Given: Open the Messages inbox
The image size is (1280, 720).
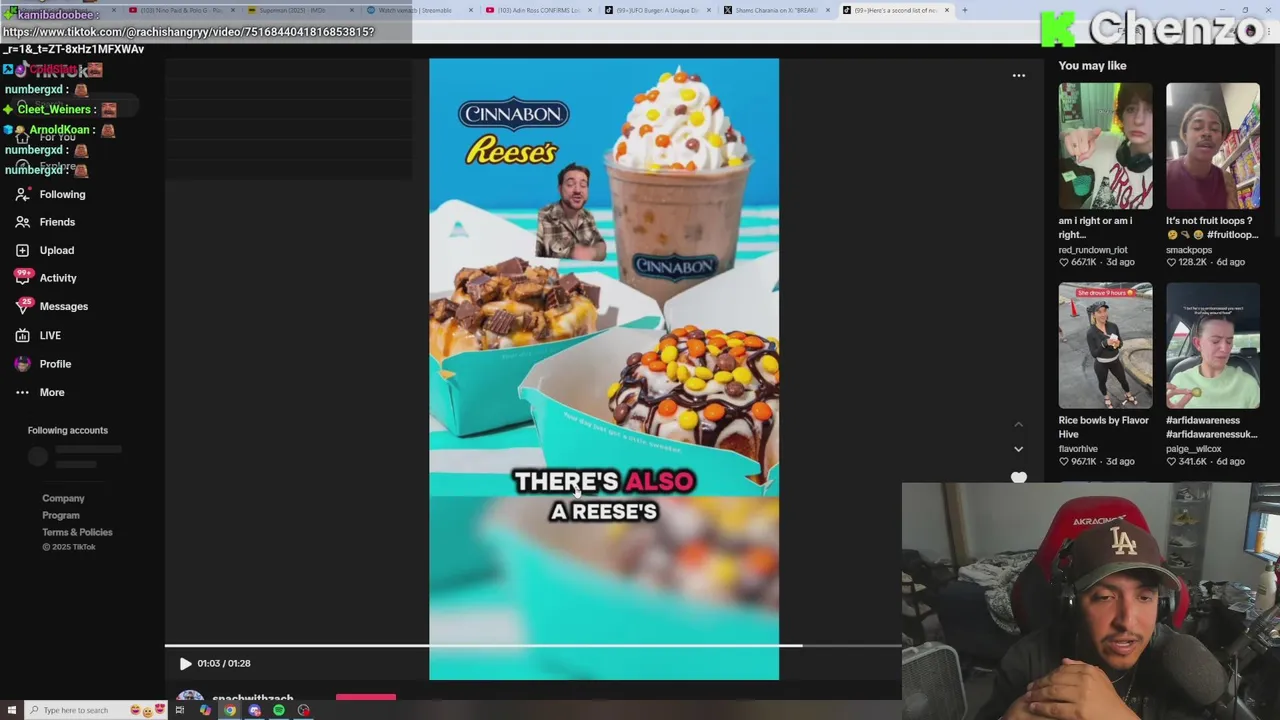Looking at the screenshot, I should [x=52, y=306].
